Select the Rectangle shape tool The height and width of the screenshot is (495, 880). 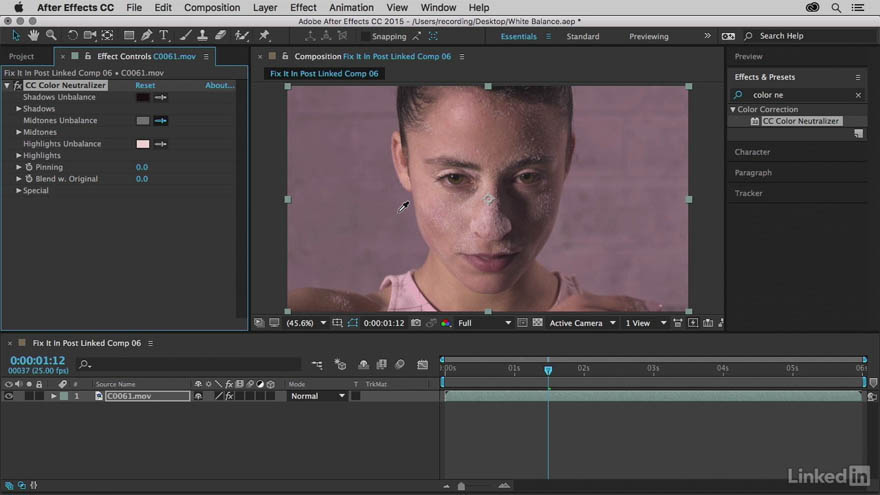coord(129,36)
